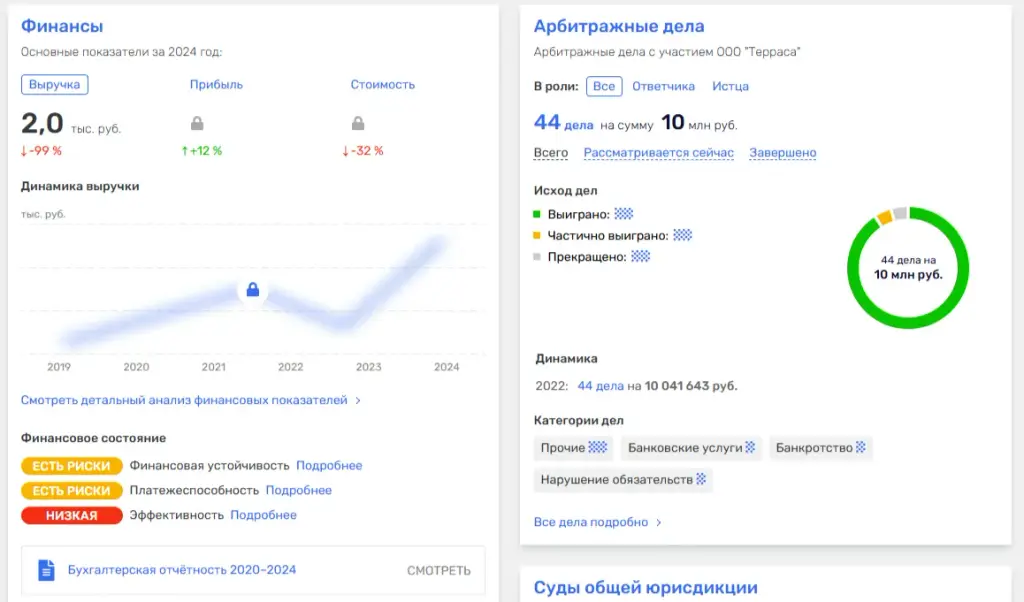
Task: Open Смотреть детальный анализ финансовых показателей
Action: point(184,400)
